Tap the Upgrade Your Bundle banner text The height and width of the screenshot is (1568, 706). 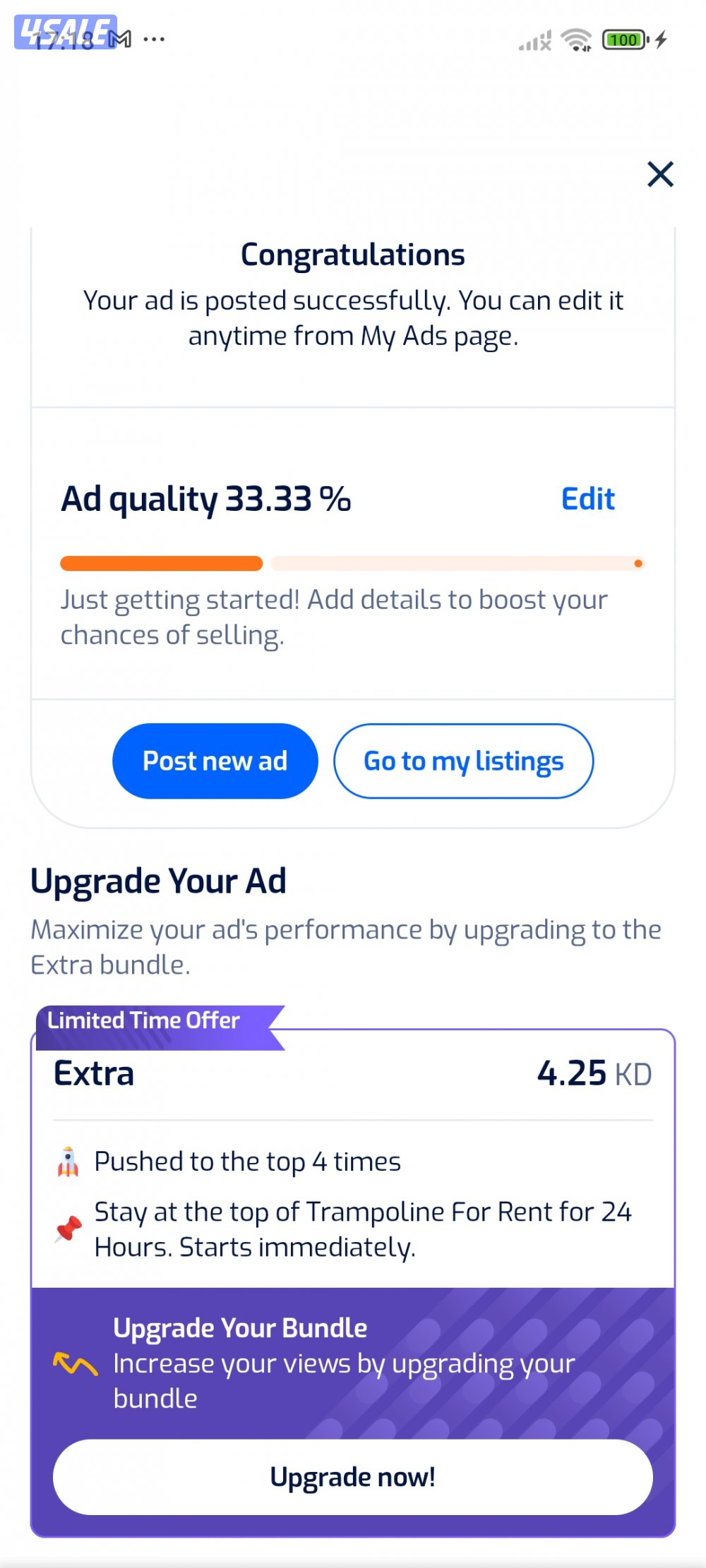coord(240,1328)
